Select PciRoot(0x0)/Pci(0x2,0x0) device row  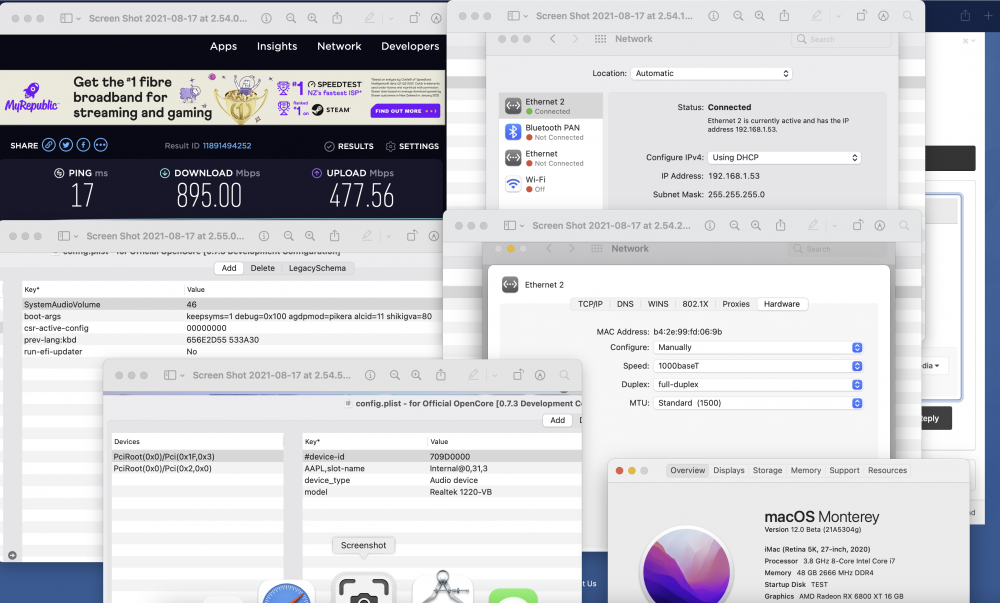197,469
